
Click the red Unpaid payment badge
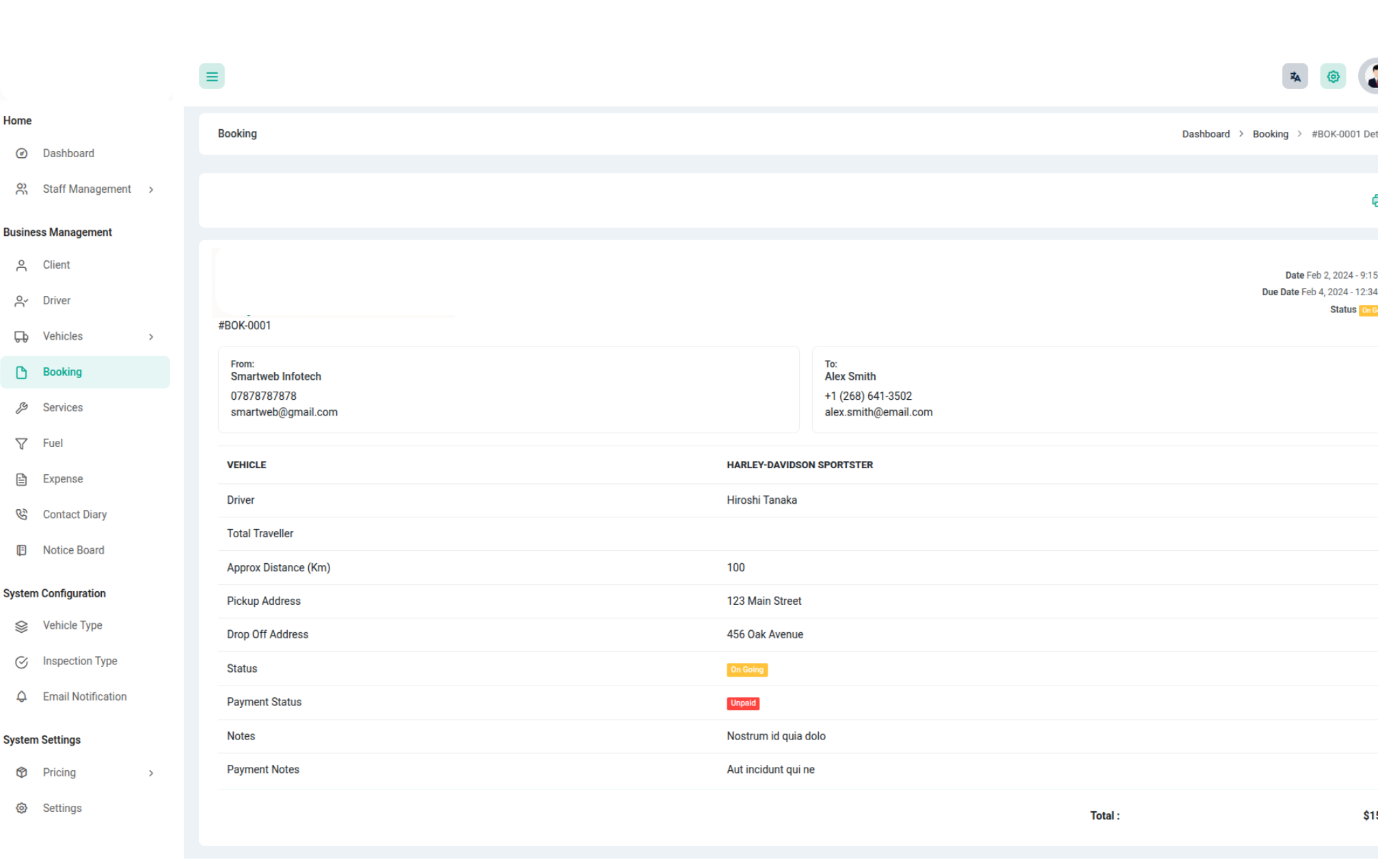(x=743, y=703)
